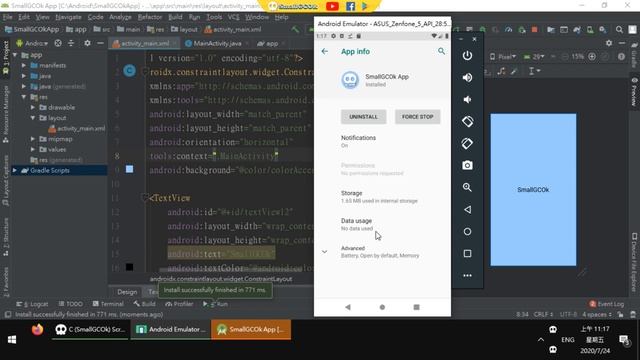Select activity_main.xml in project tree
640x360 pixels.
tap(77, 128)
